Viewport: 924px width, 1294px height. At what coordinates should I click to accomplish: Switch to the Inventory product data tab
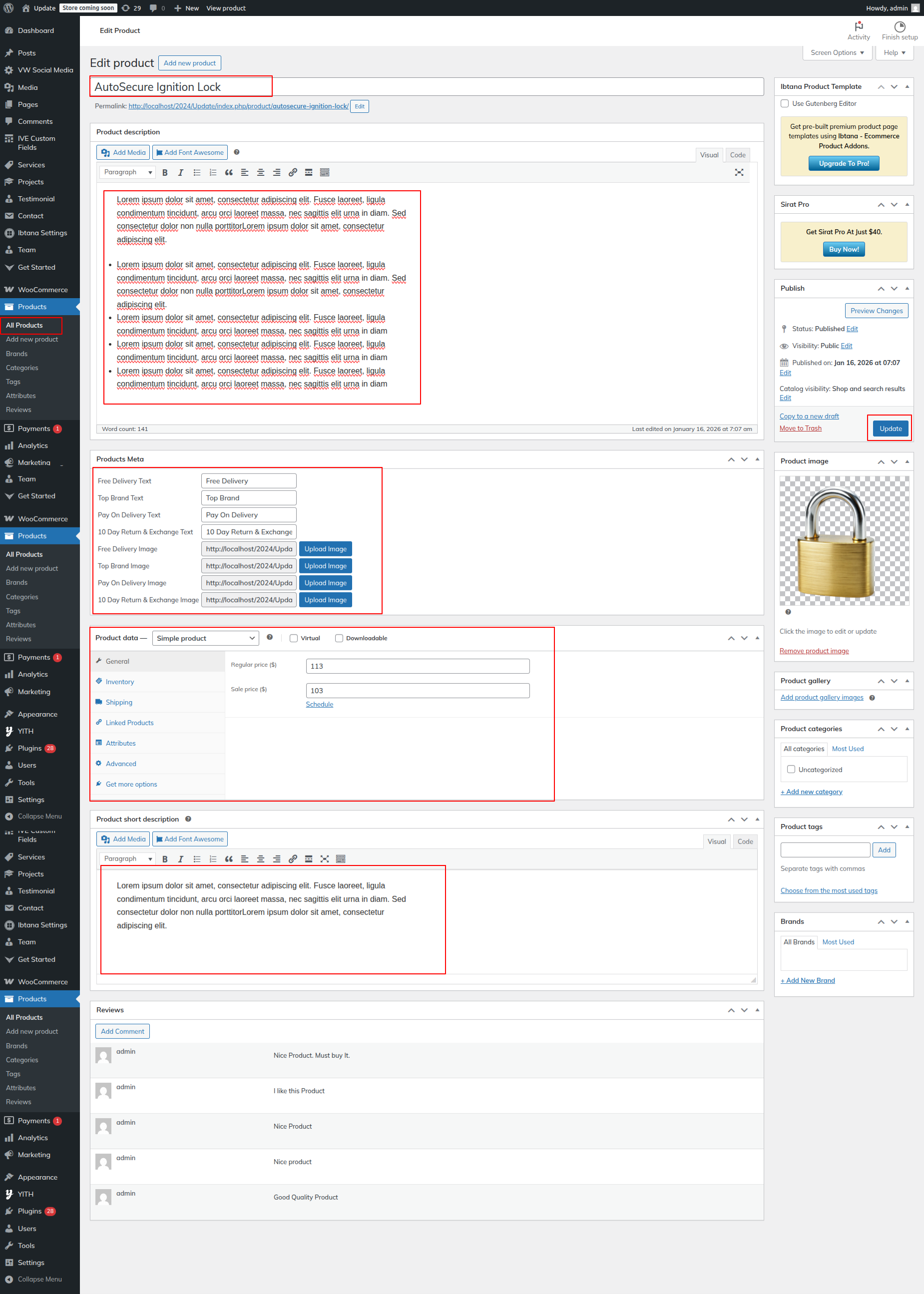tap(119, 681)
